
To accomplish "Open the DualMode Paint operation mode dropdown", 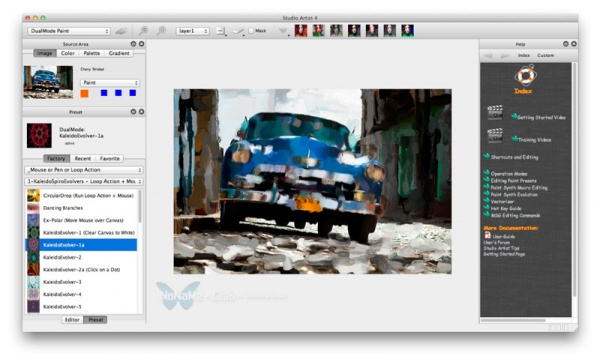I will (x=69, y=31).
